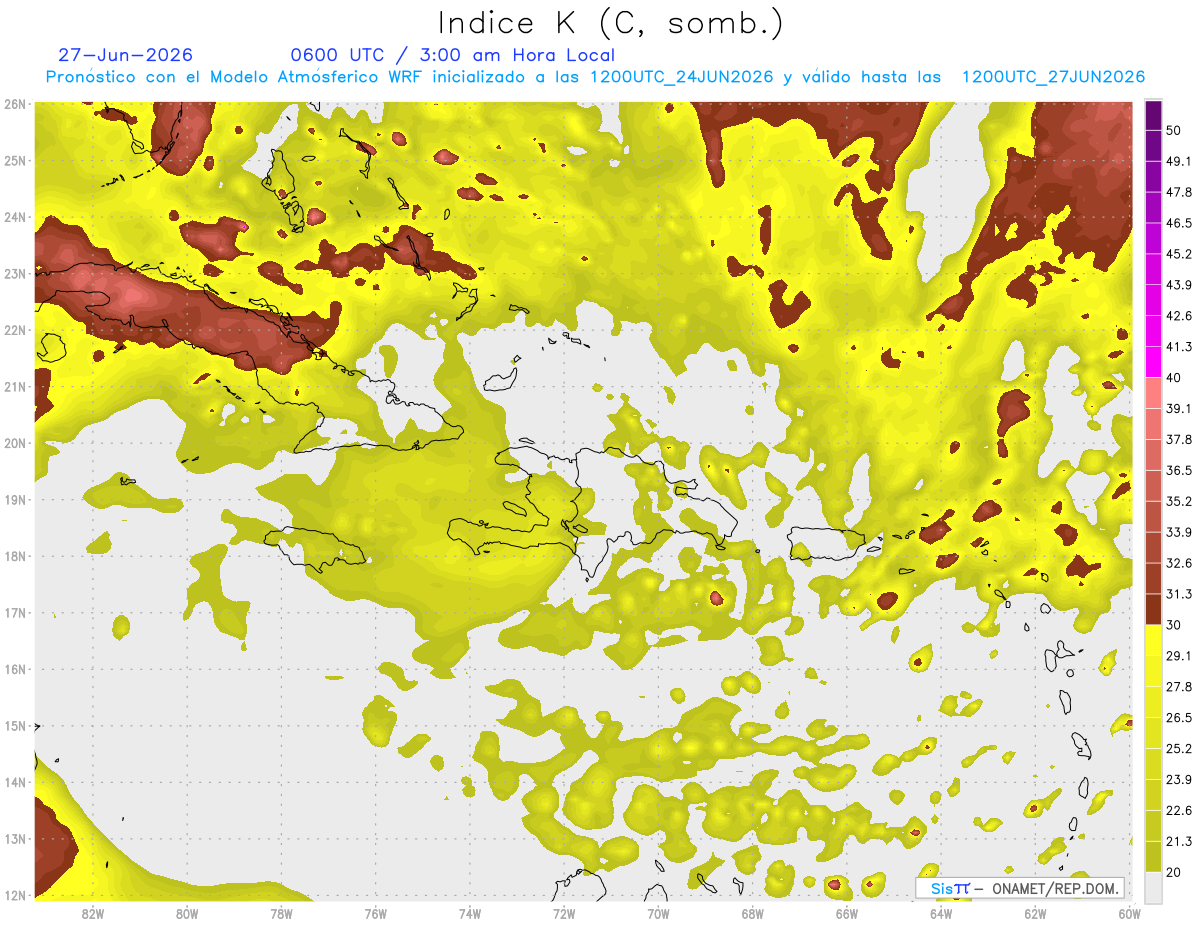Click the longitude axis label "70W"

point(658,913)
